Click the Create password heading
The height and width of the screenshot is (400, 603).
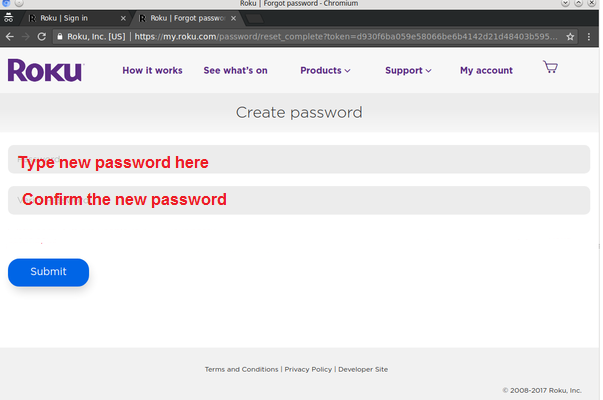coord(299,113)
